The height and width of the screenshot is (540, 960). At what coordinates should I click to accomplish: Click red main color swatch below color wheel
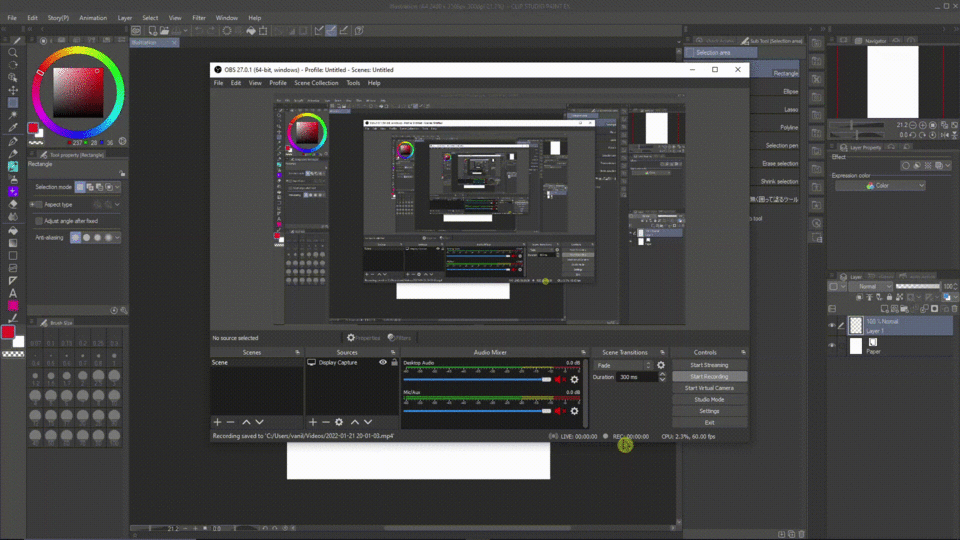coord(32,128)
